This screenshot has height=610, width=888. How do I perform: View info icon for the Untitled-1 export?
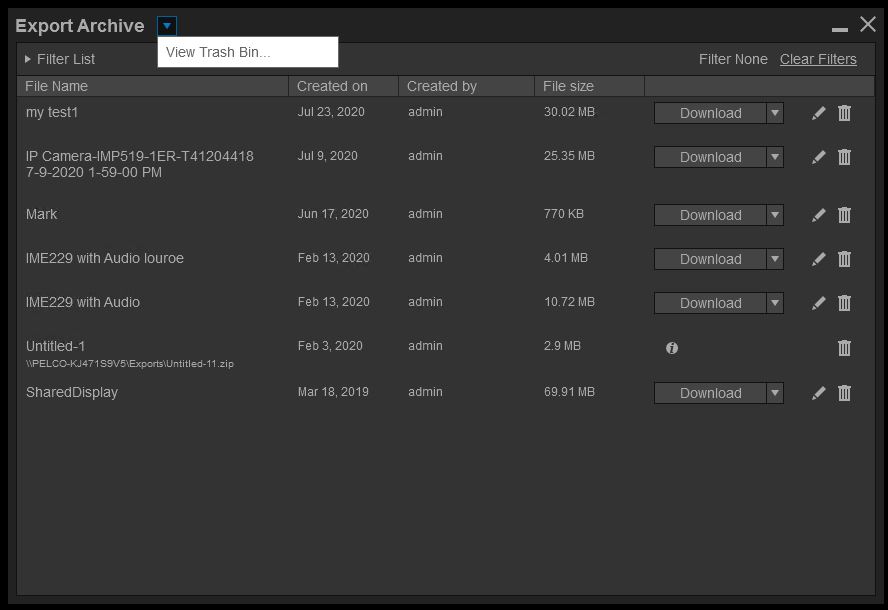tap(672, 348)
